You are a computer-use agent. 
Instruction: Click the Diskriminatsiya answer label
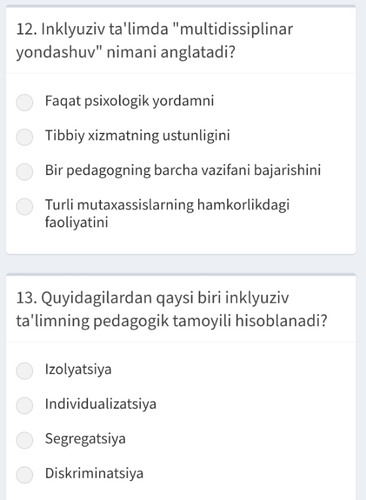[x=94, y=473]
